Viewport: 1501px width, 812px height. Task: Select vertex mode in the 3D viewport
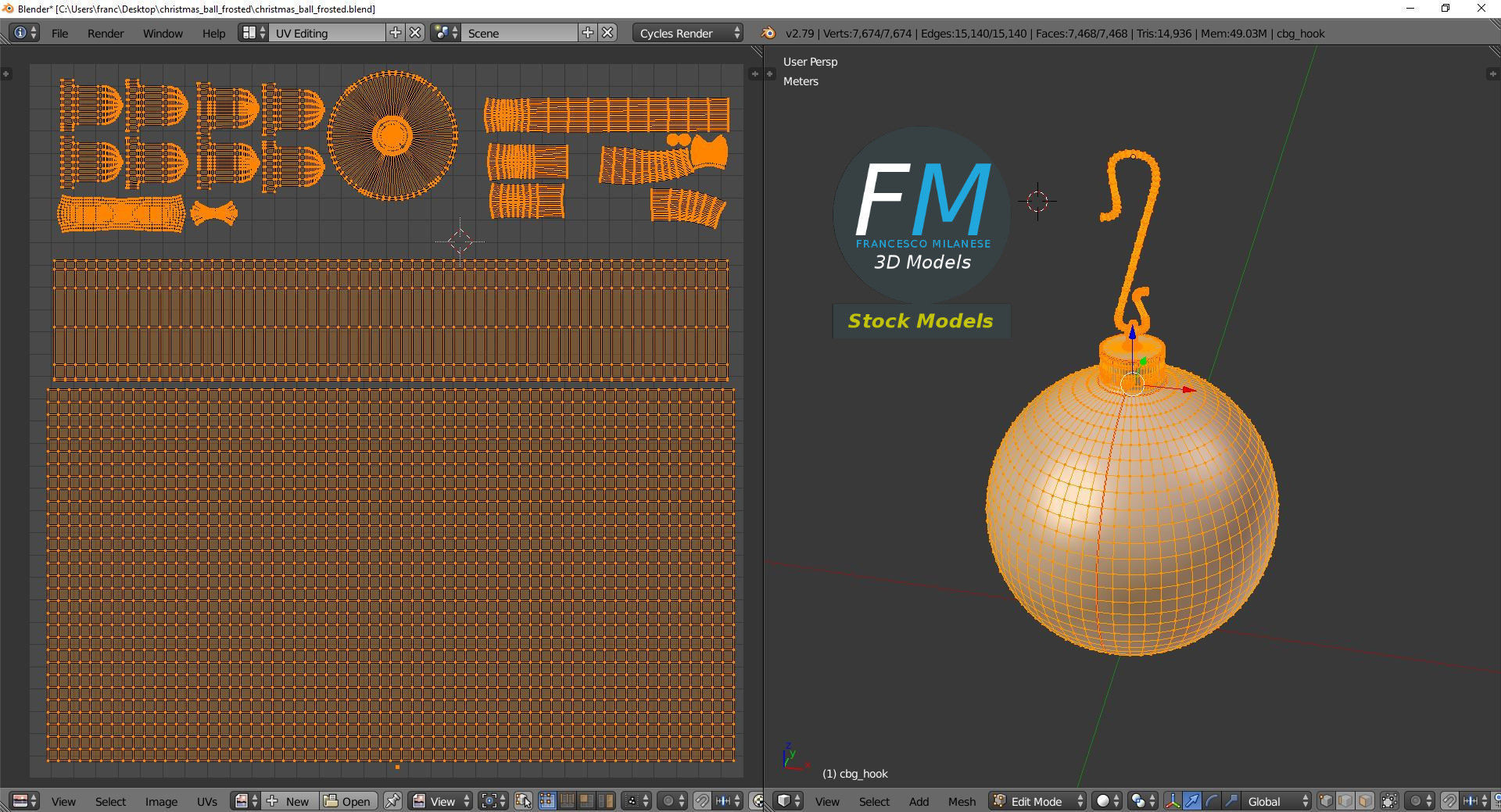[1327, 801]
